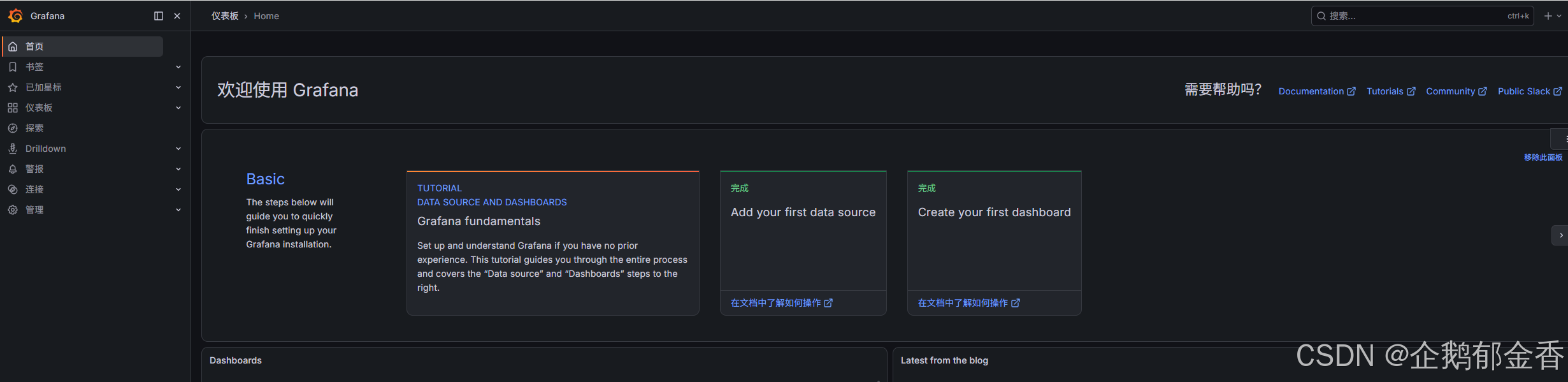
Task: Open the 书签 bookmarks menu item
Action: point(34,67)
